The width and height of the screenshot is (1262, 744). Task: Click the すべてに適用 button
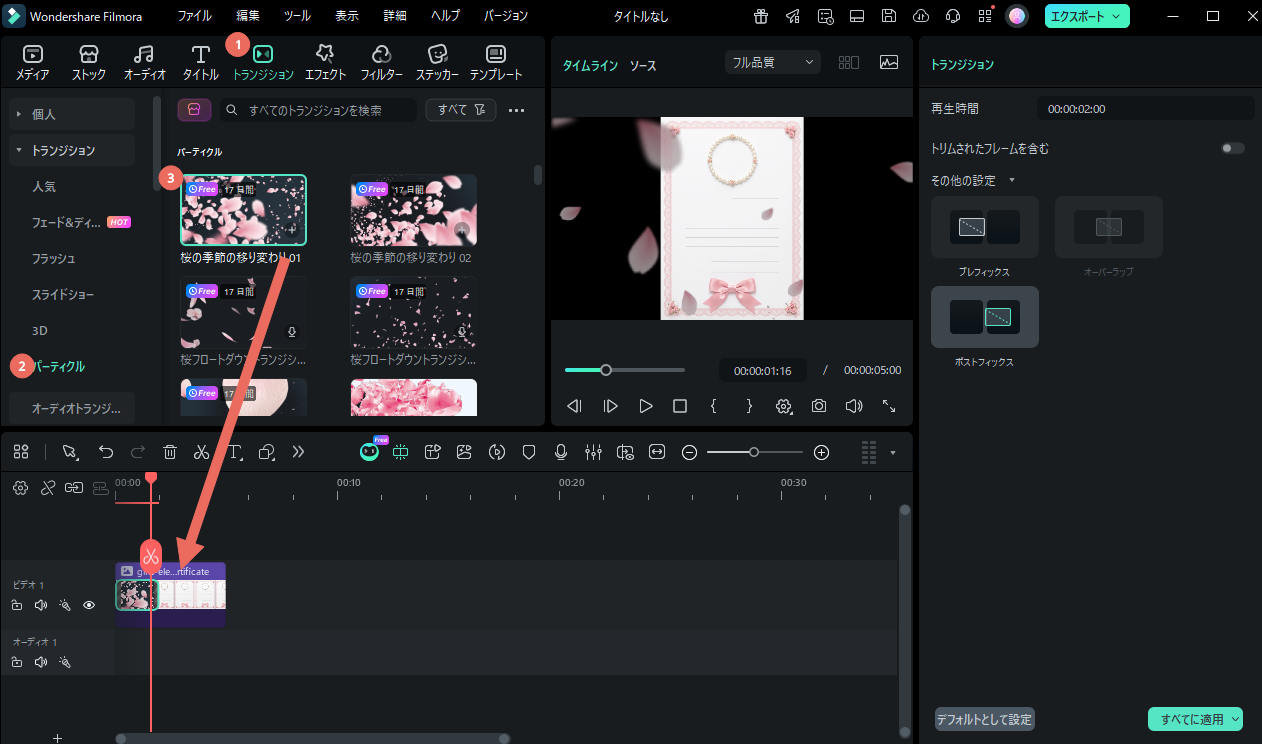[x=1192, y=719]
